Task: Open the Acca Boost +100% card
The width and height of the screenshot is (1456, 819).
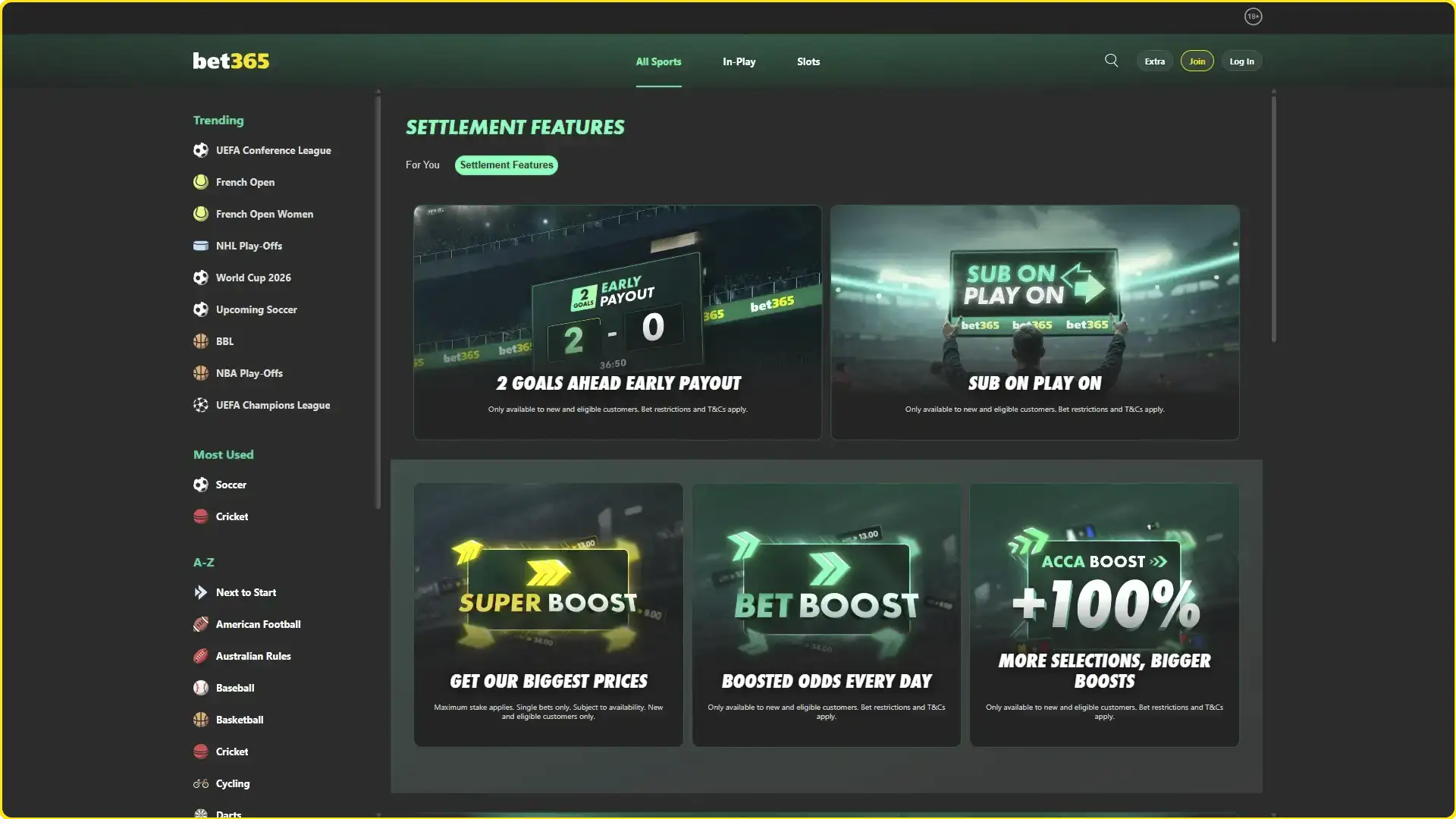Action: click(x=1104, y=615)
